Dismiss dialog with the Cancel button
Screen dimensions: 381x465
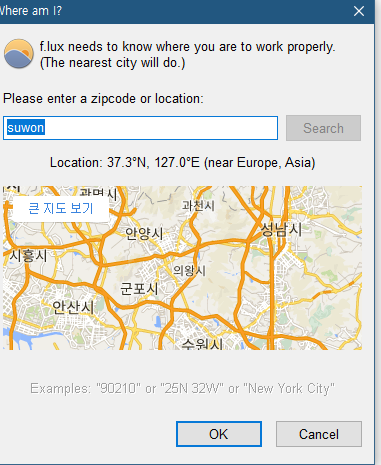[319, 434]
